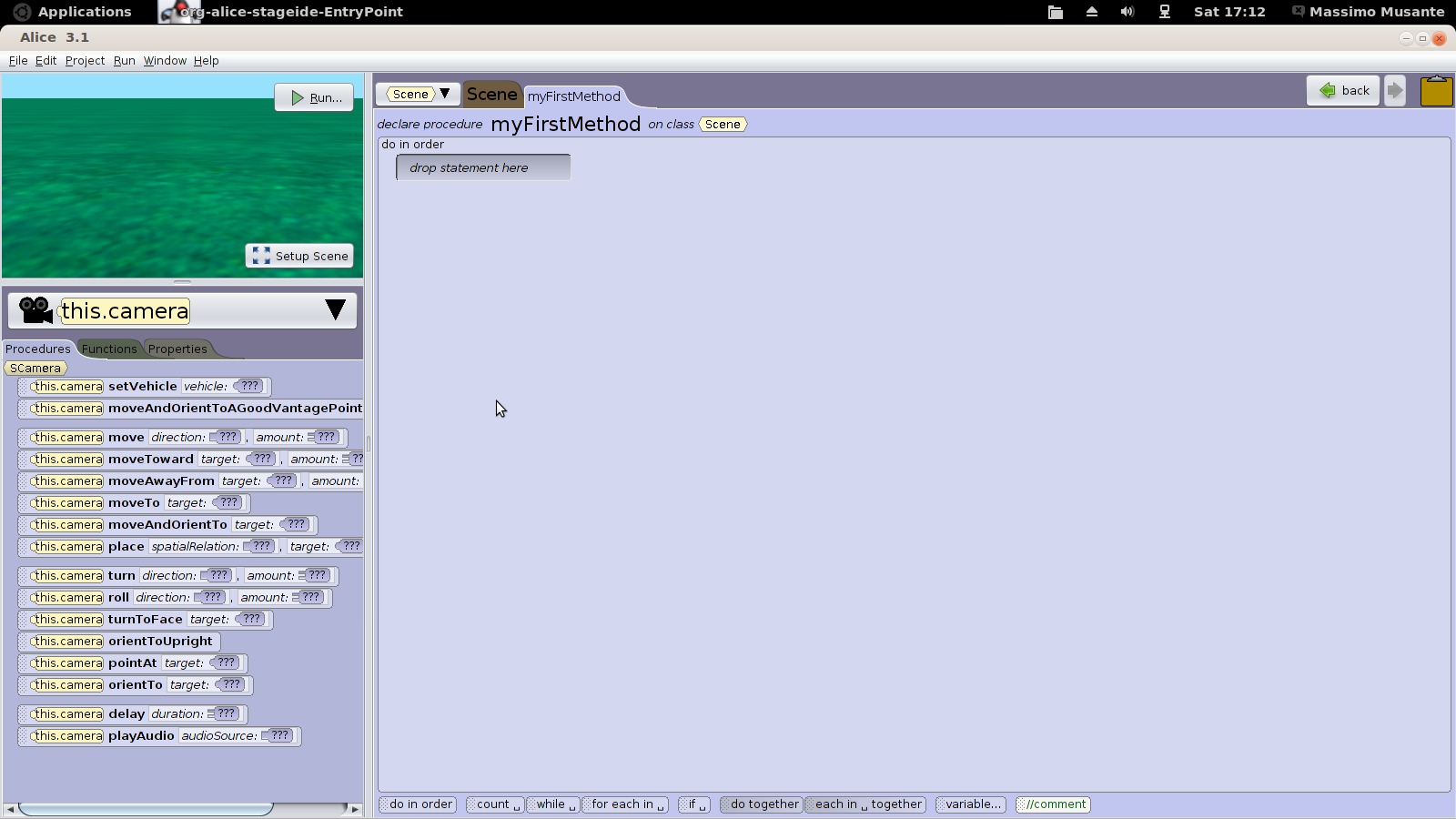This screenshot has height=819, width=1456.
Task: Open the target ??? argument of moveTo
Action: click(x=227, y=502)
